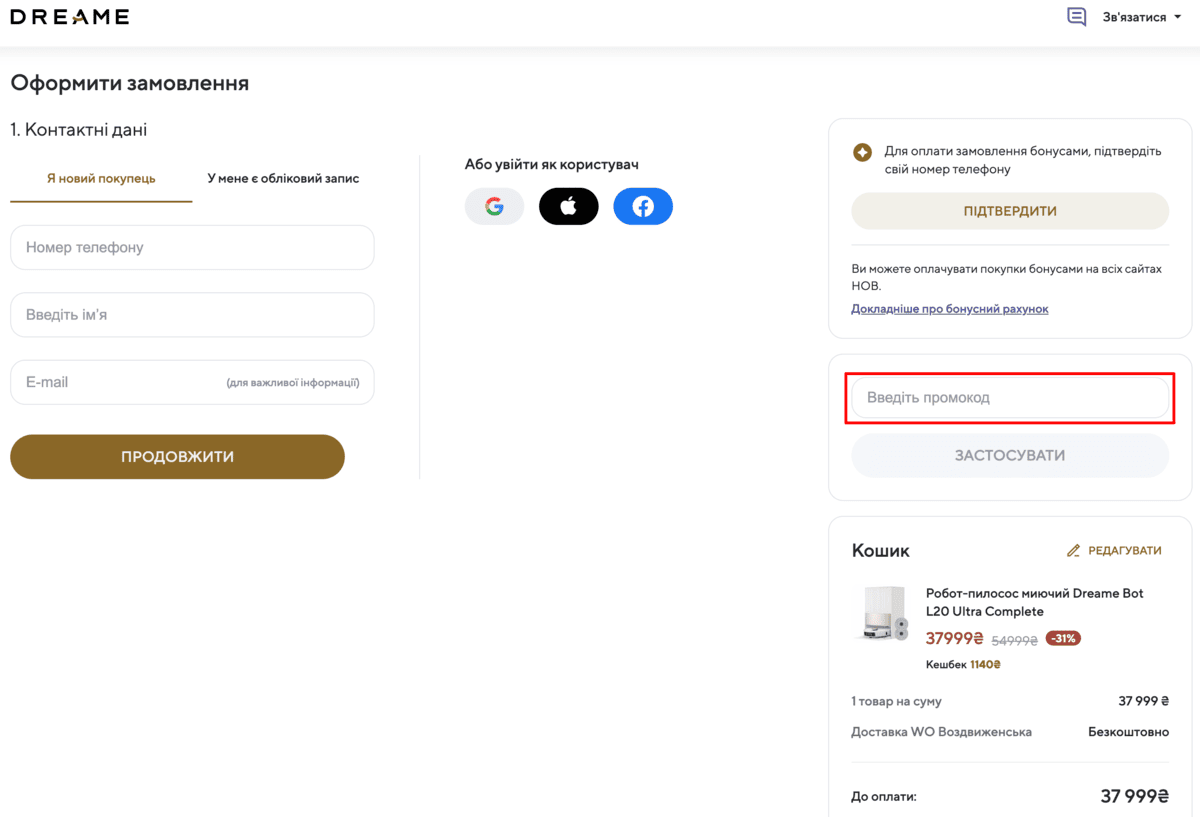Click the ПІДТВЕРДИТИ button

[1010, 211]
